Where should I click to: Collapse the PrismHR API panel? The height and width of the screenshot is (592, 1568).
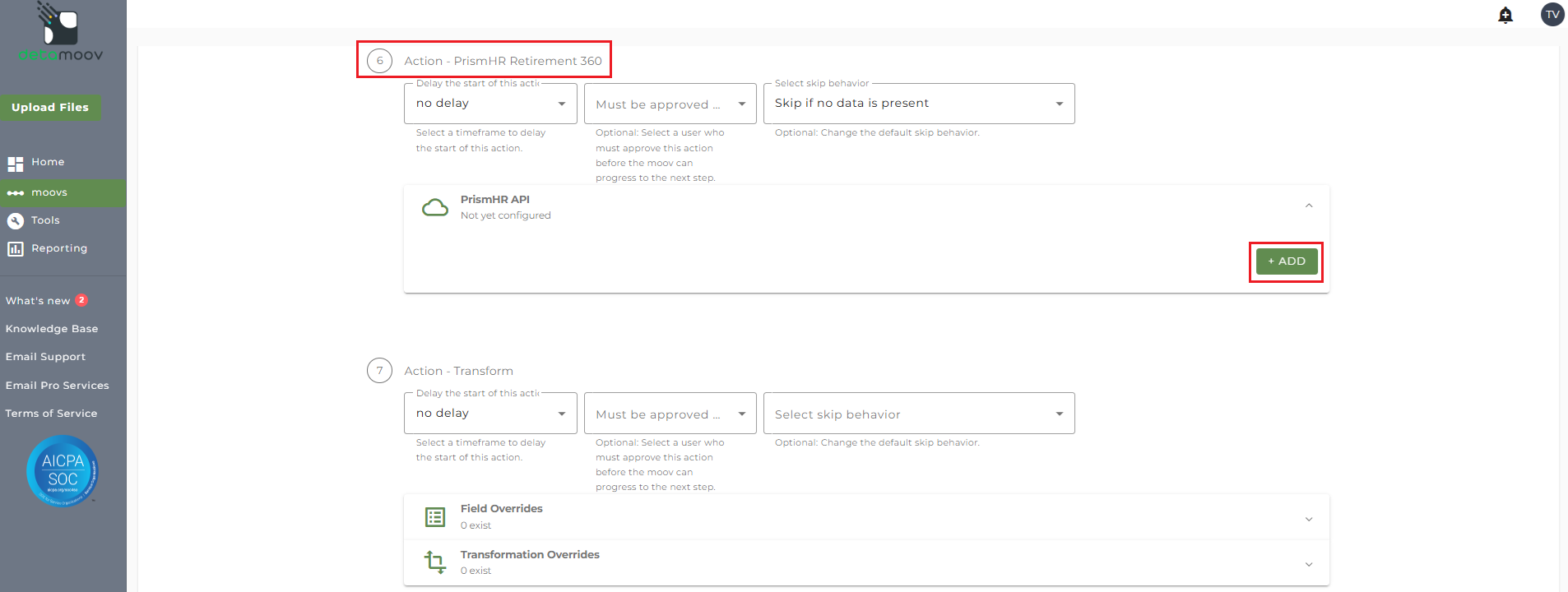pyautogui.click(x=1309, y=206)
